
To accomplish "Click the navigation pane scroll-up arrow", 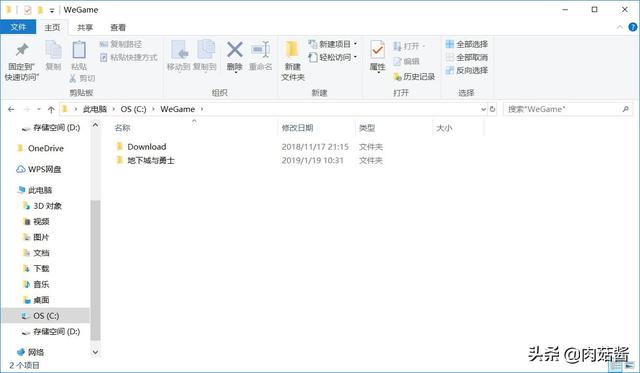I will 95,125.
